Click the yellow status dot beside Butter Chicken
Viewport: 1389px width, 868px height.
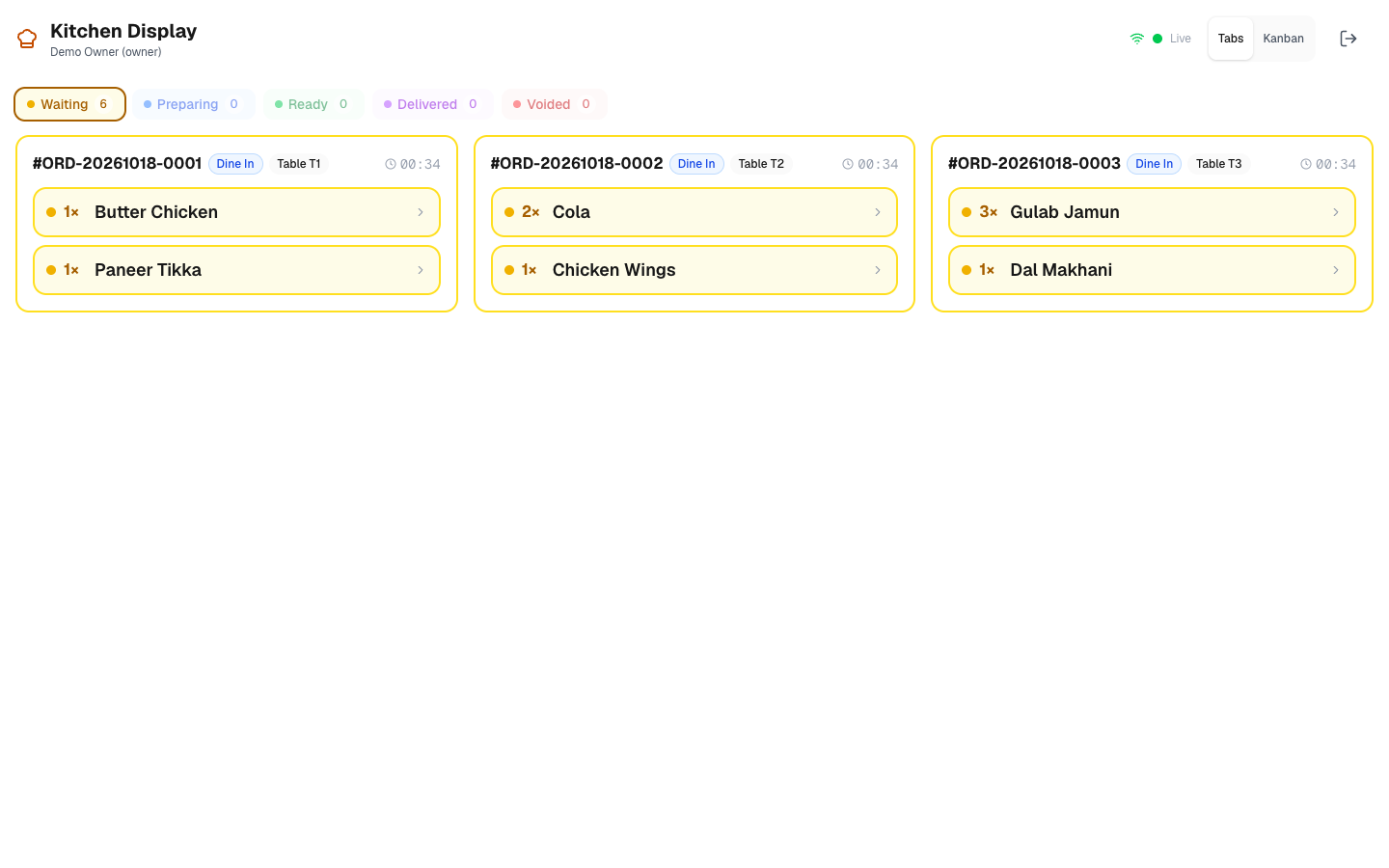51,212
